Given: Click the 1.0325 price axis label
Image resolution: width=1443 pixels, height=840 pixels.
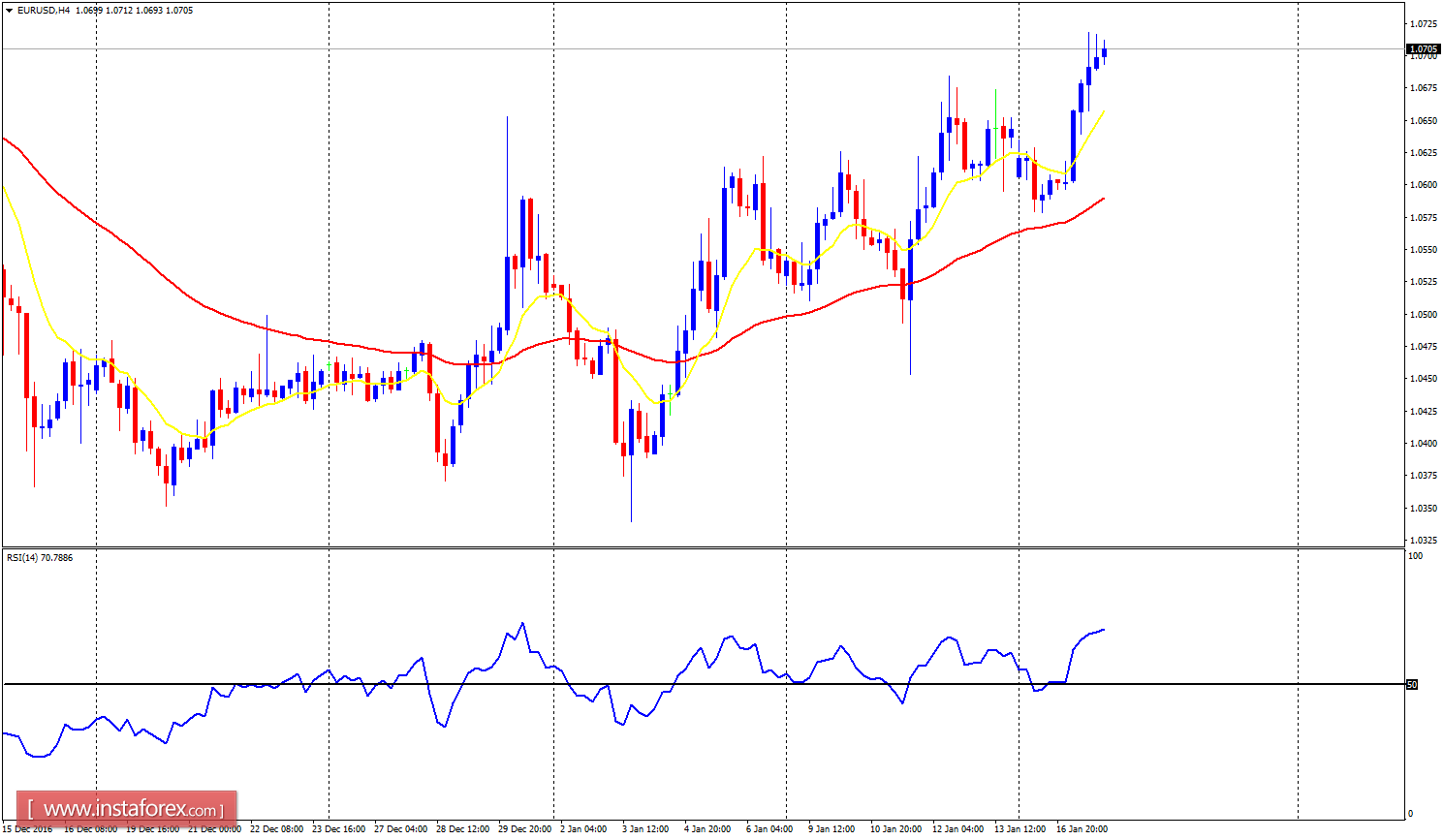Looking at the screenshot, I should coord(1423,541).
